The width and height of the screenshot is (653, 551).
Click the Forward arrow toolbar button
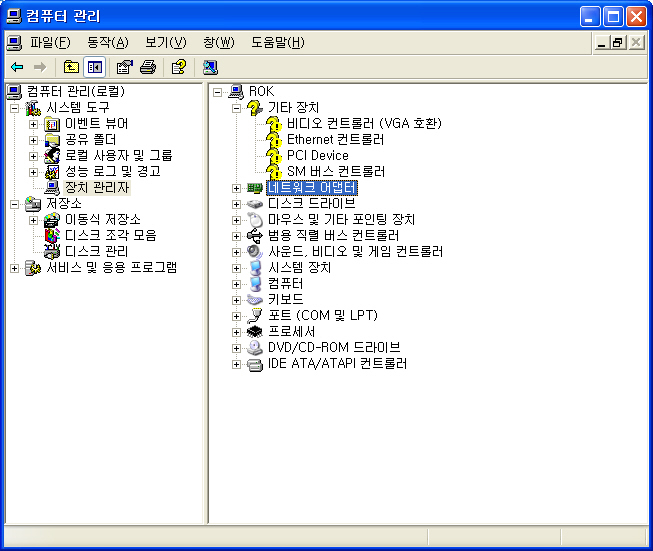point(40,67)
